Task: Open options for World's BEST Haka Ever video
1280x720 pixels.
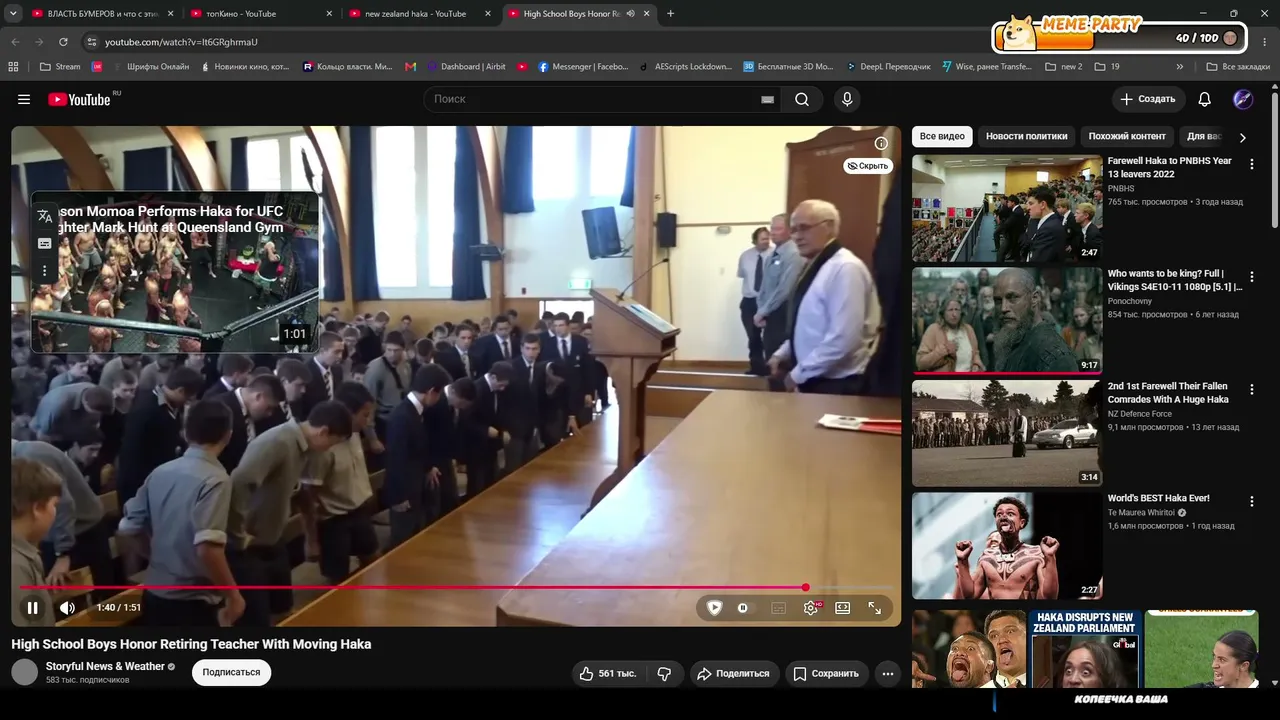Action: coord(1251,502)
